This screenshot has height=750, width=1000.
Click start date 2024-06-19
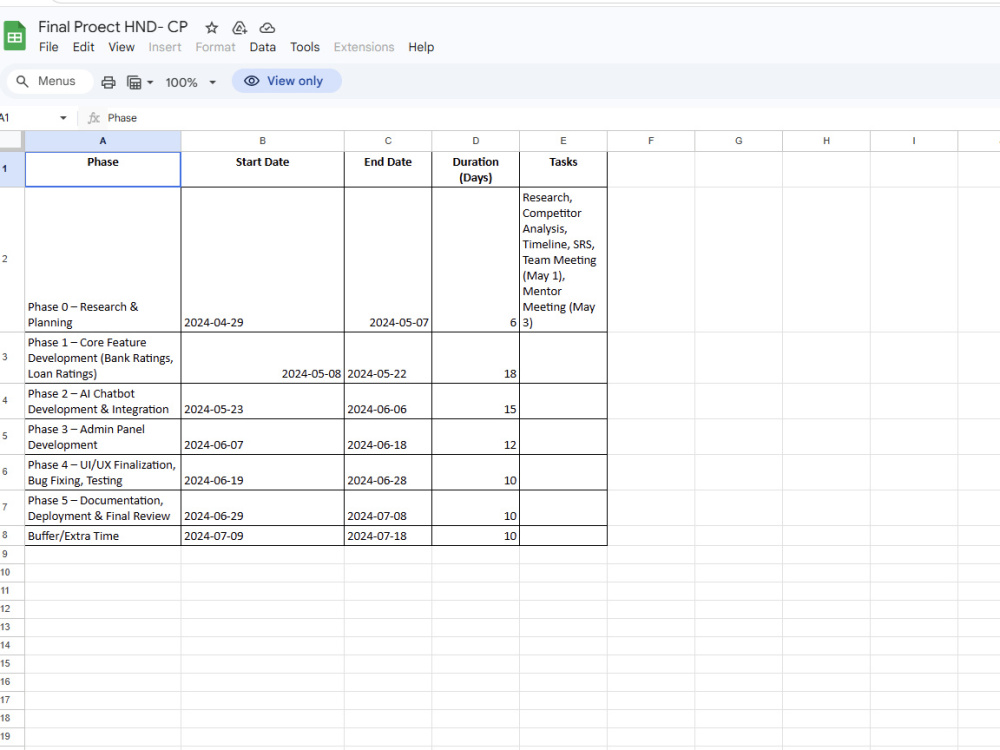click(x=262, y=473)
